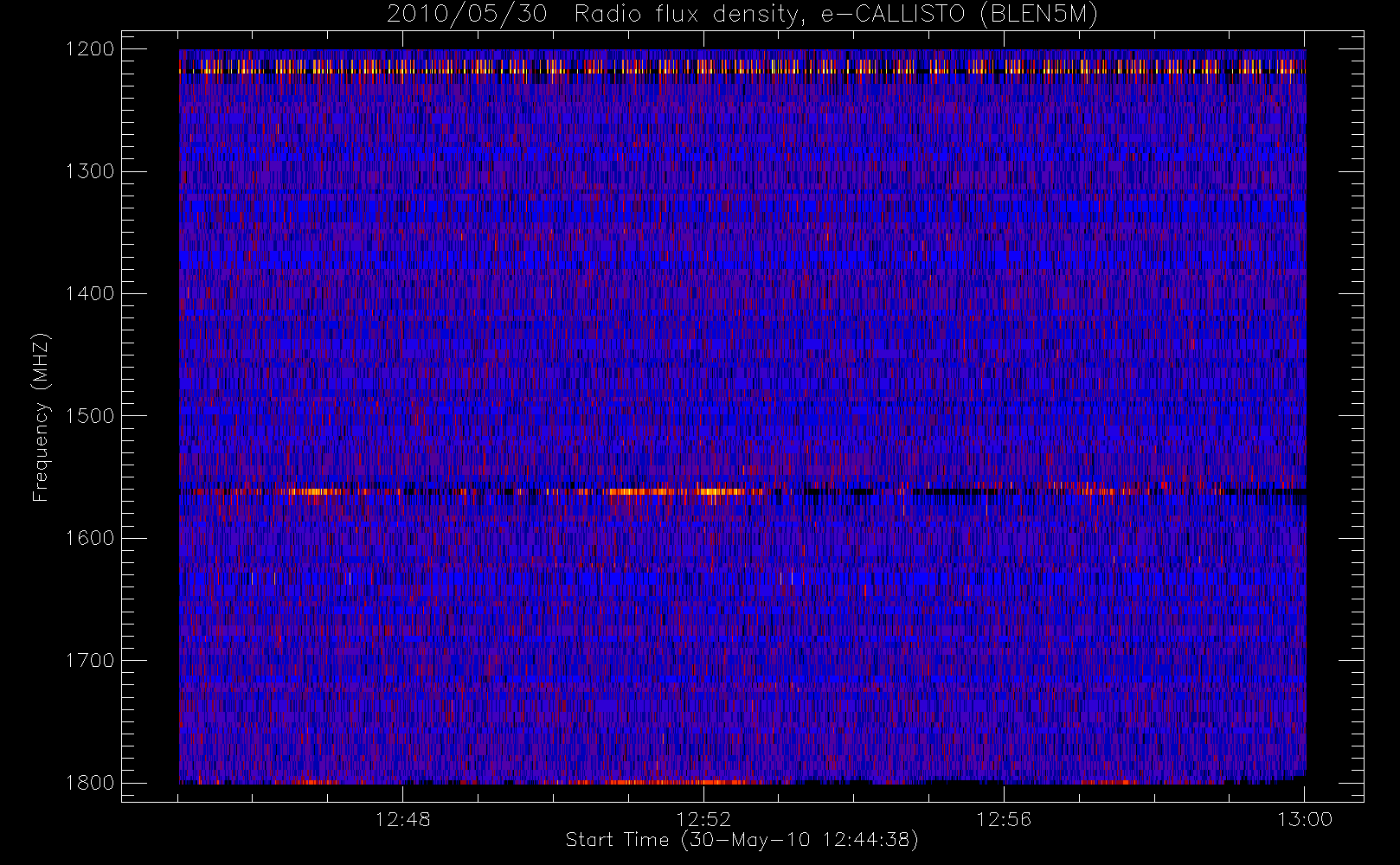Select the 1500 frequency tick label
Image resolution: width=1400 pixels, height=865 pixels.
click(91, 416)
